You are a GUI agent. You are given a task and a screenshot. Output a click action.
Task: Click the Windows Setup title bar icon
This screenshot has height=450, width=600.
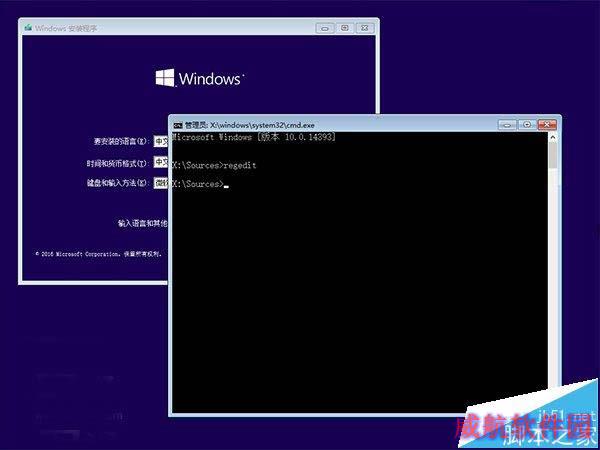28,28
